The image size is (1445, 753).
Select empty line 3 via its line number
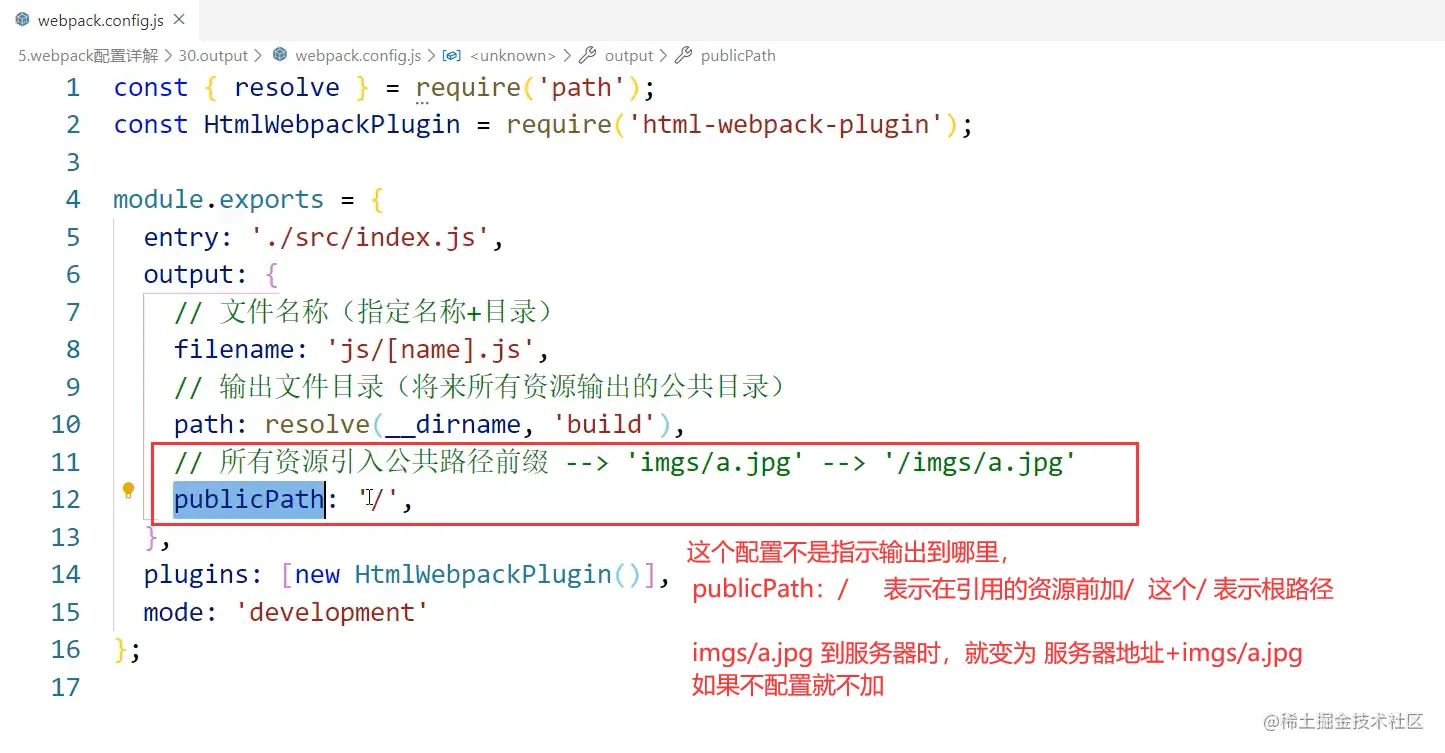click(x=73, y=163)
